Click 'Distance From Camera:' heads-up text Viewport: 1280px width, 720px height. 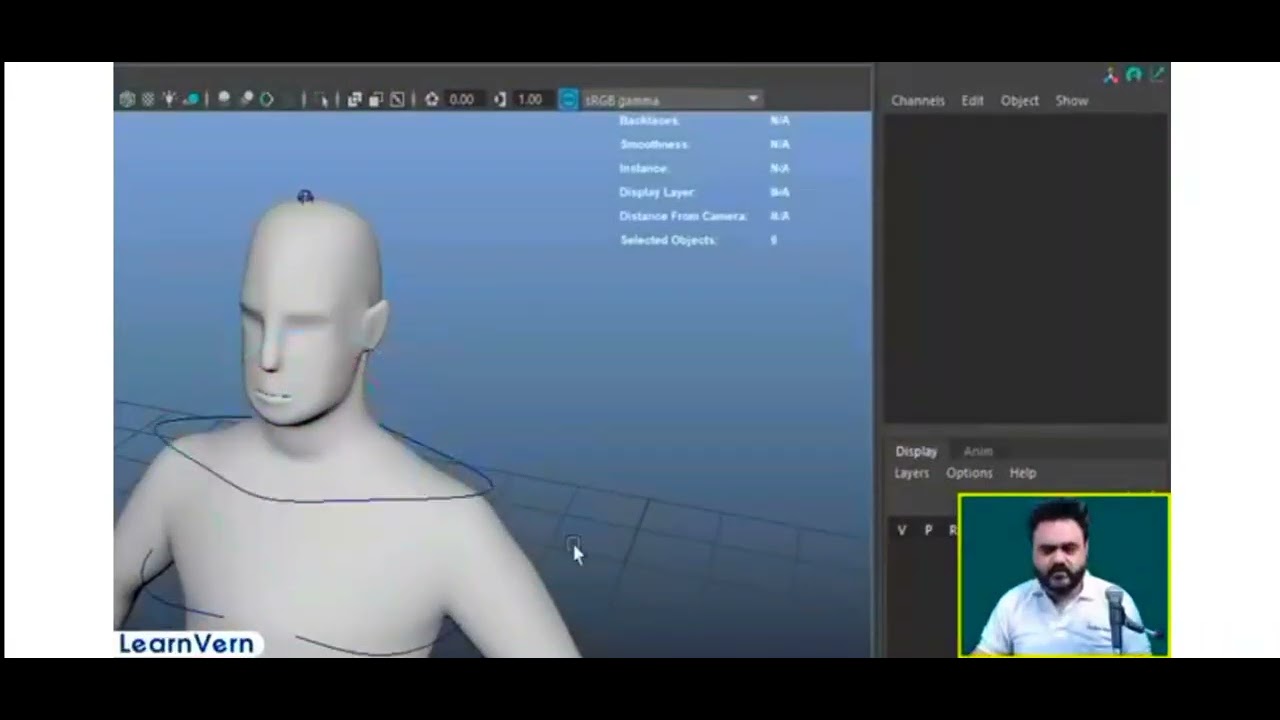683,216
